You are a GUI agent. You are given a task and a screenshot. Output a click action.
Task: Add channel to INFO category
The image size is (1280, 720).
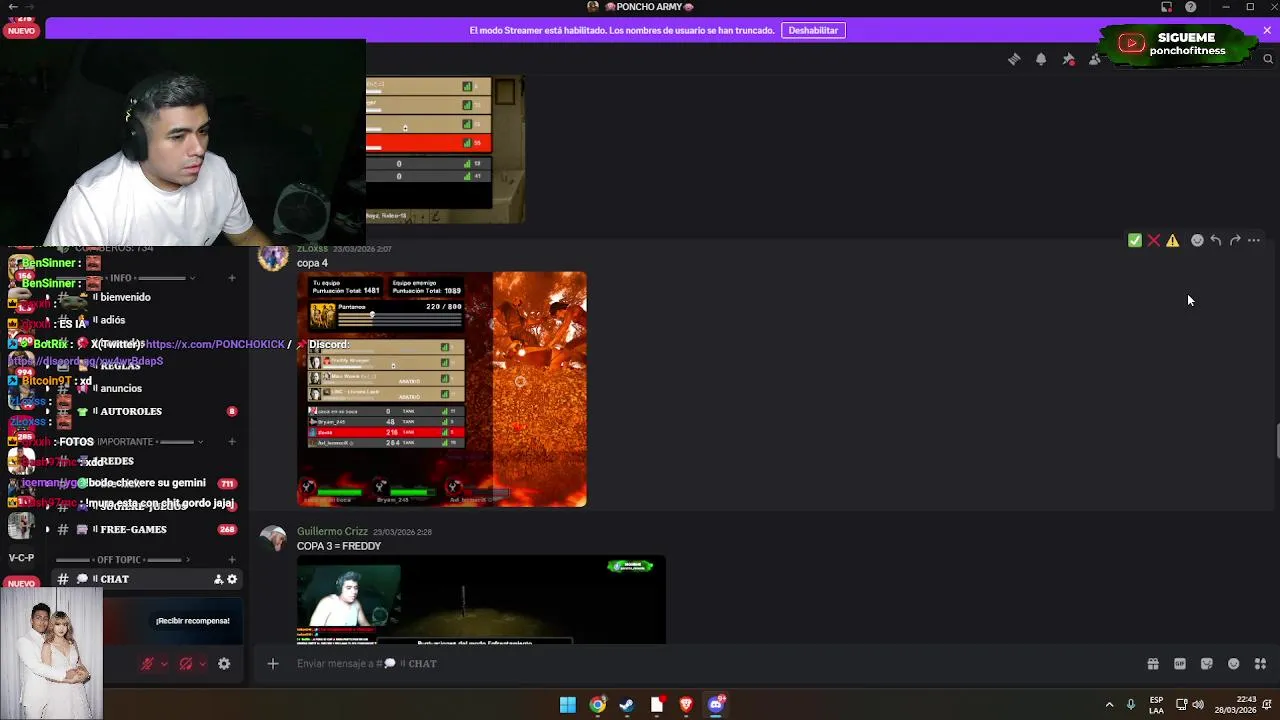[x=232, y=278]
